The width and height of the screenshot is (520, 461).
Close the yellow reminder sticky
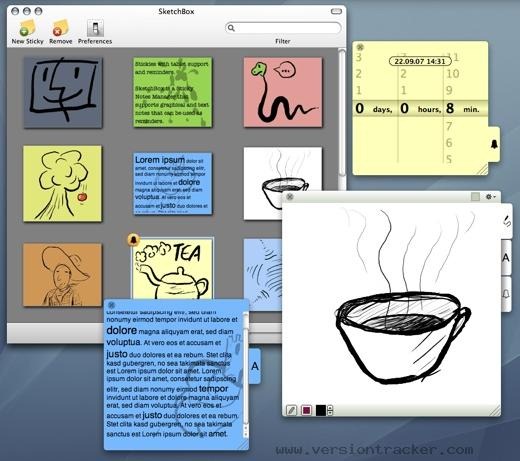click(360, 47)
